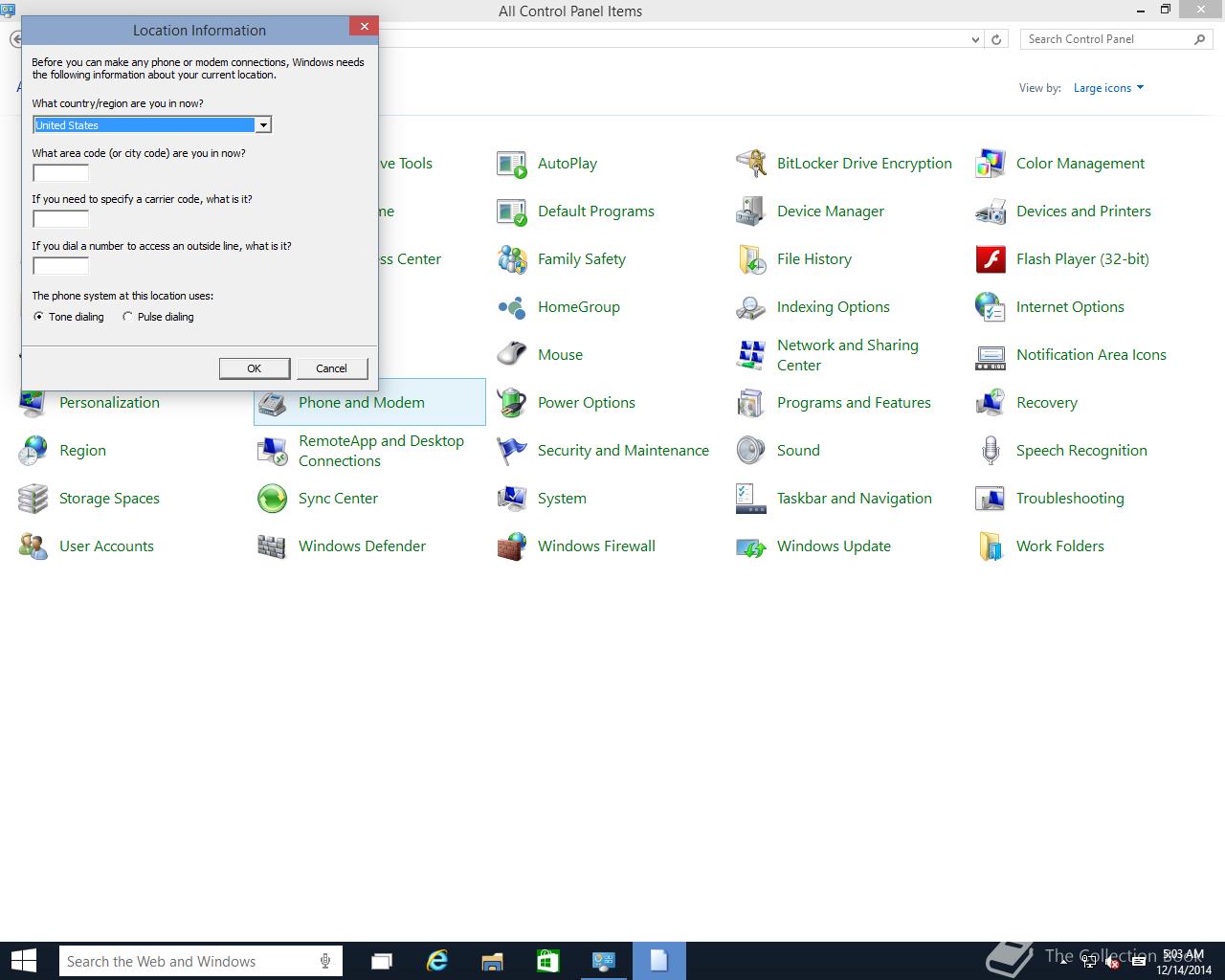Screen dimensions: 1225x980
Task: Open the Region link
Action: [82, 451]
